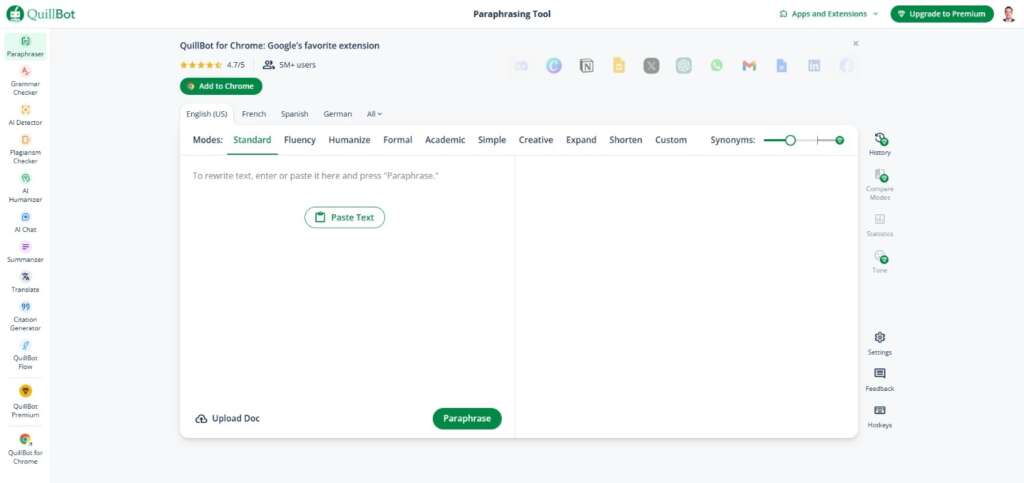Open Compare Modes panel
The width and height of the screenshot is (1024, 483).
point(880,185)
